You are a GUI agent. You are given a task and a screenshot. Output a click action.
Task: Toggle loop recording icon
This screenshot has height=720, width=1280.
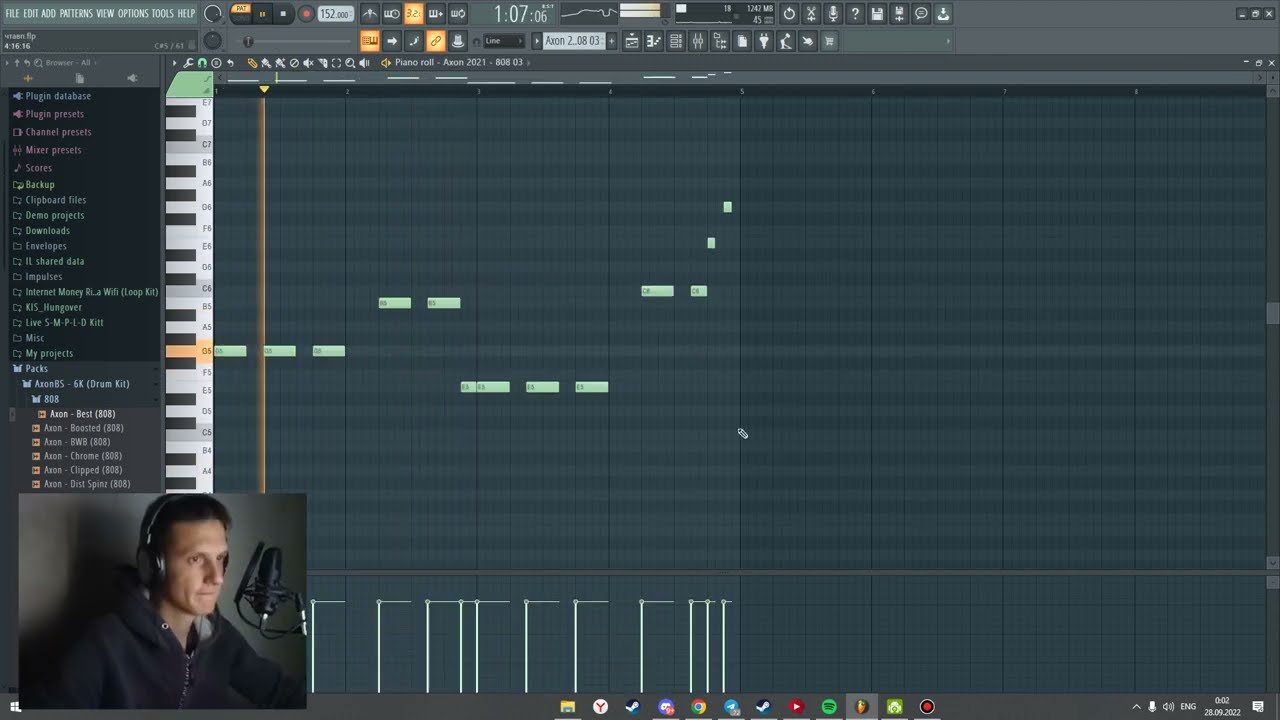pos(457,14)
